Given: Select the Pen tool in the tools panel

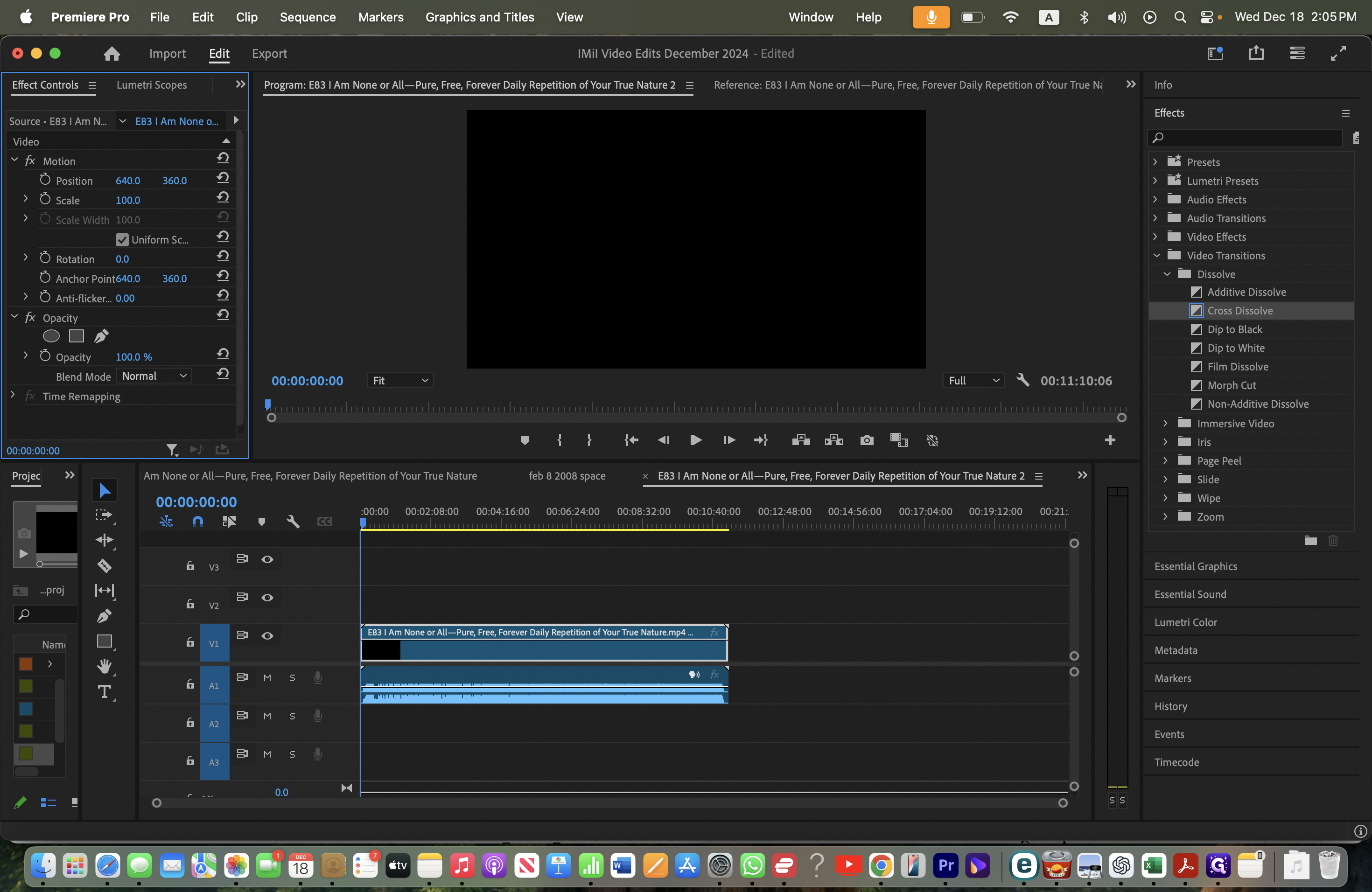Looking at the screenshot, I should click(105, 616).
